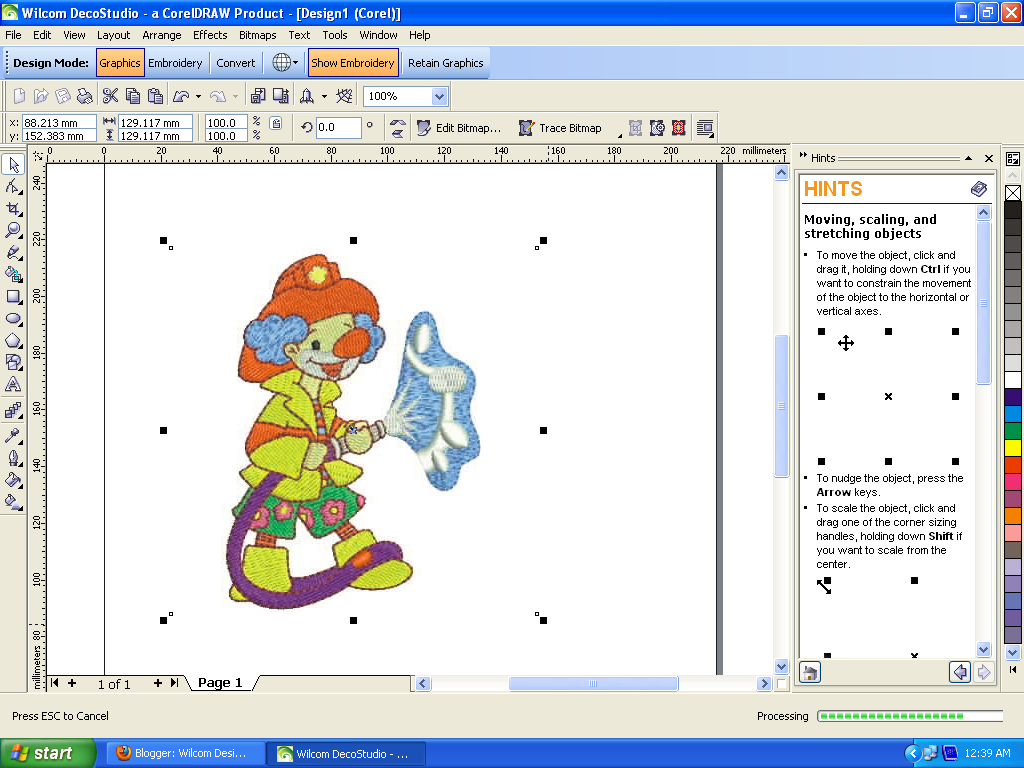Select the Zoom magnifier tool
1024x768 pixels.
(x=14, y=231)
